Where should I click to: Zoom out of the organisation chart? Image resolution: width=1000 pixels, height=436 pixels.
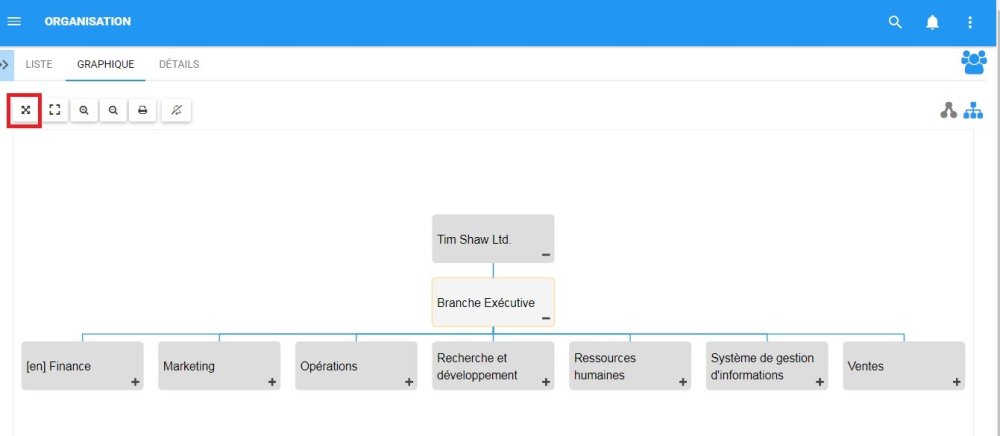point(113,110)
